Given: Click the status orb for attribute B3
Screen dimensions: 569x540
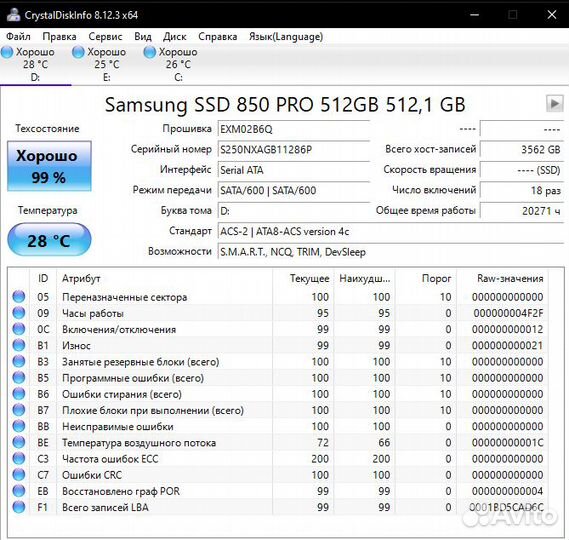Looking at the screenshot, I should [x=19, y=361].
